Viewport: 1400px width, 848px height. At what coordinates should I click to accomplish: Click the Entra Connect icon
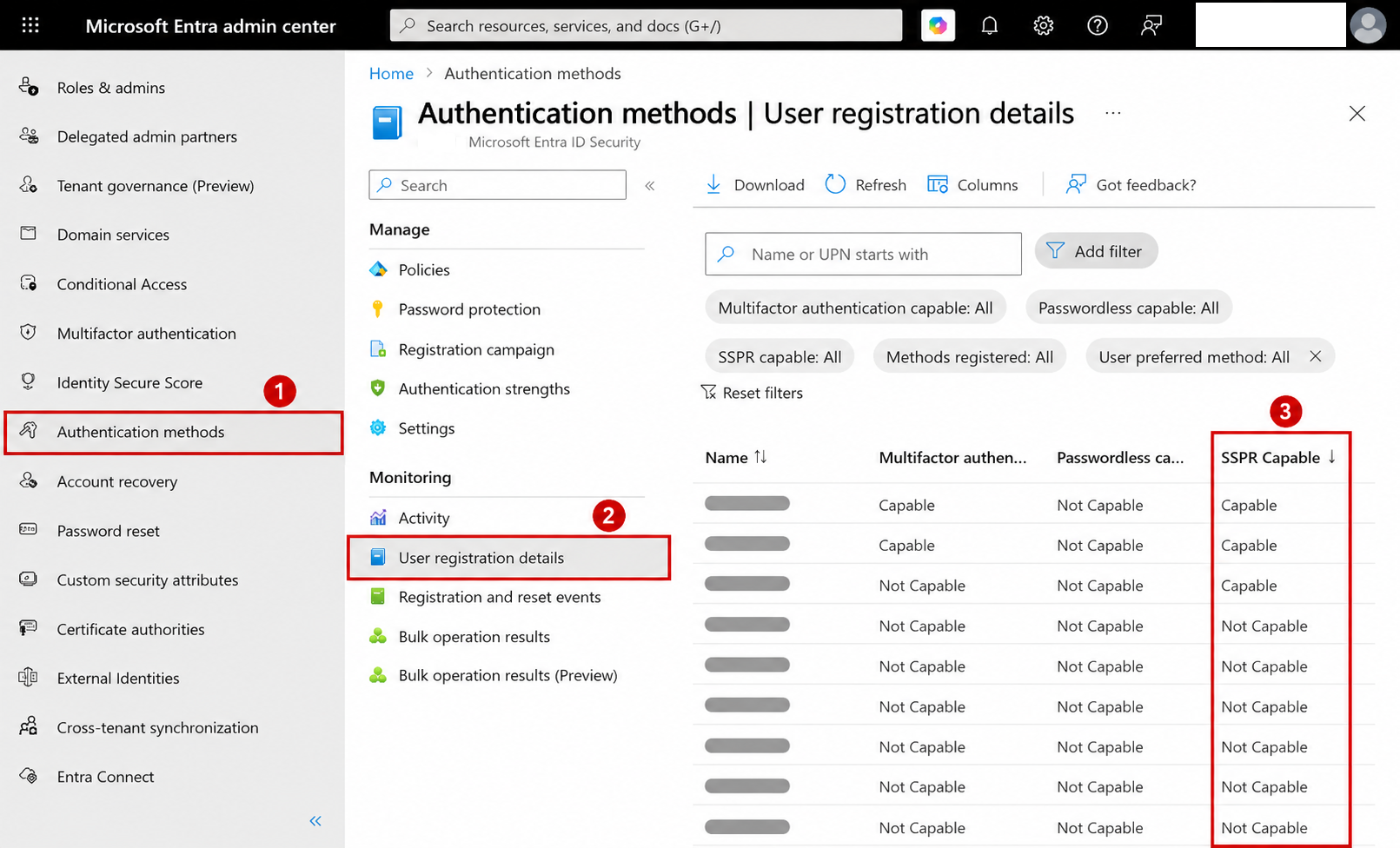click(29, 776)
